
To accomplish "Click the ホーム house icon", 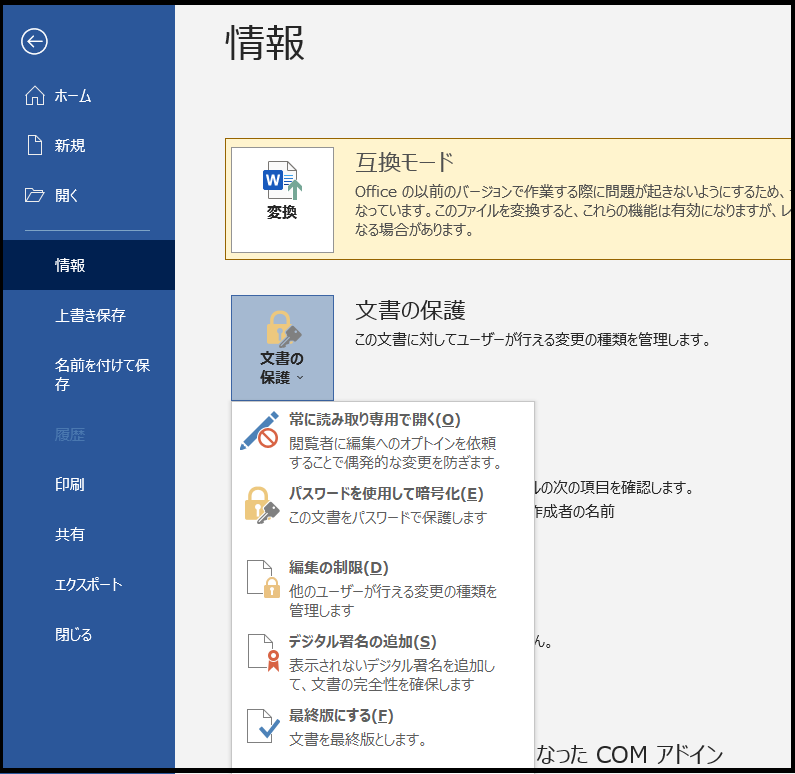I will pos(35,96).
